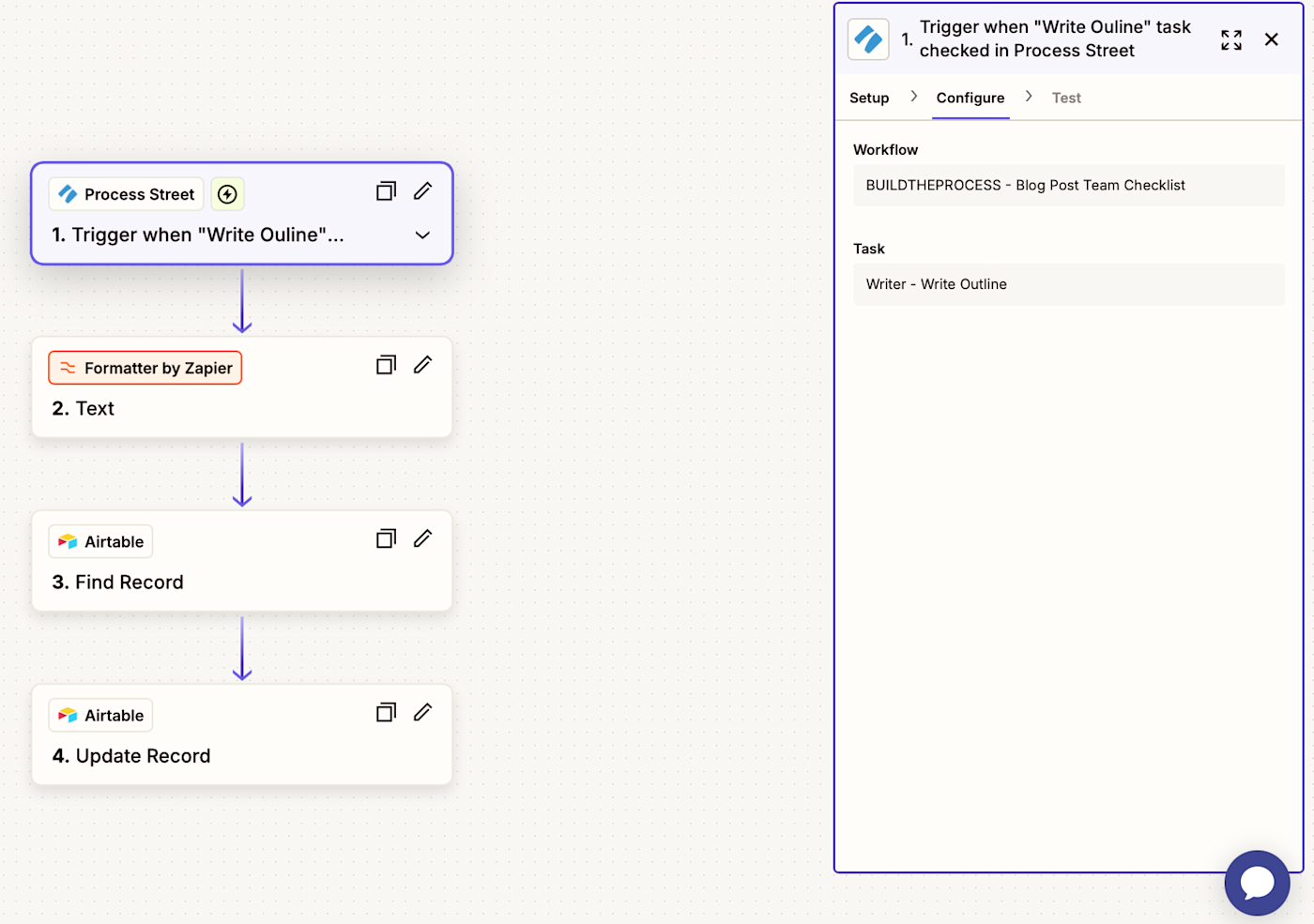Viewport: 1314px width, 924px height.
Task: Click the Airtable badge on Update Record
Action: point(100,715)
